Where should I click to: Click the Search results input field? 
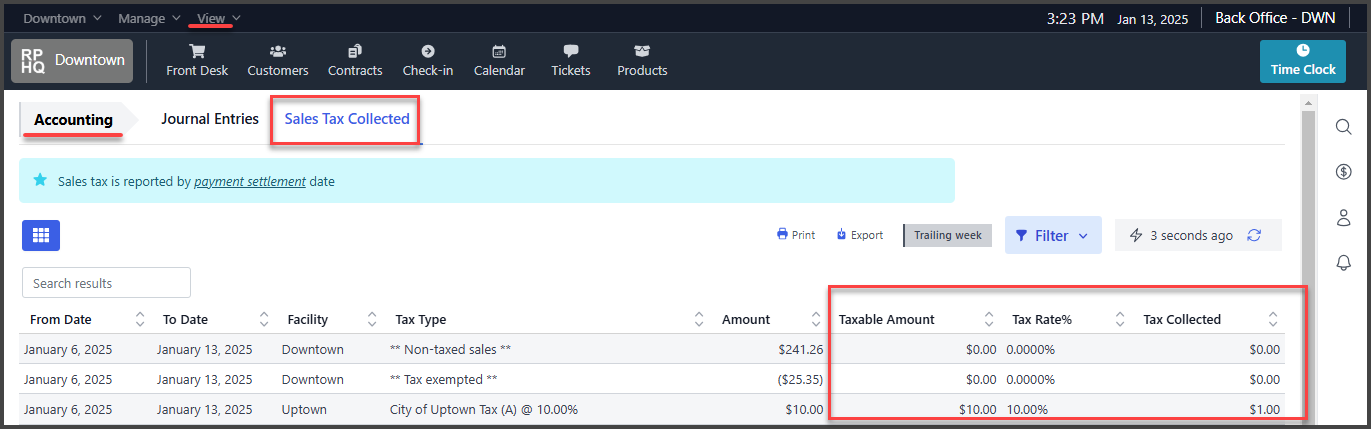pos(106,283)
